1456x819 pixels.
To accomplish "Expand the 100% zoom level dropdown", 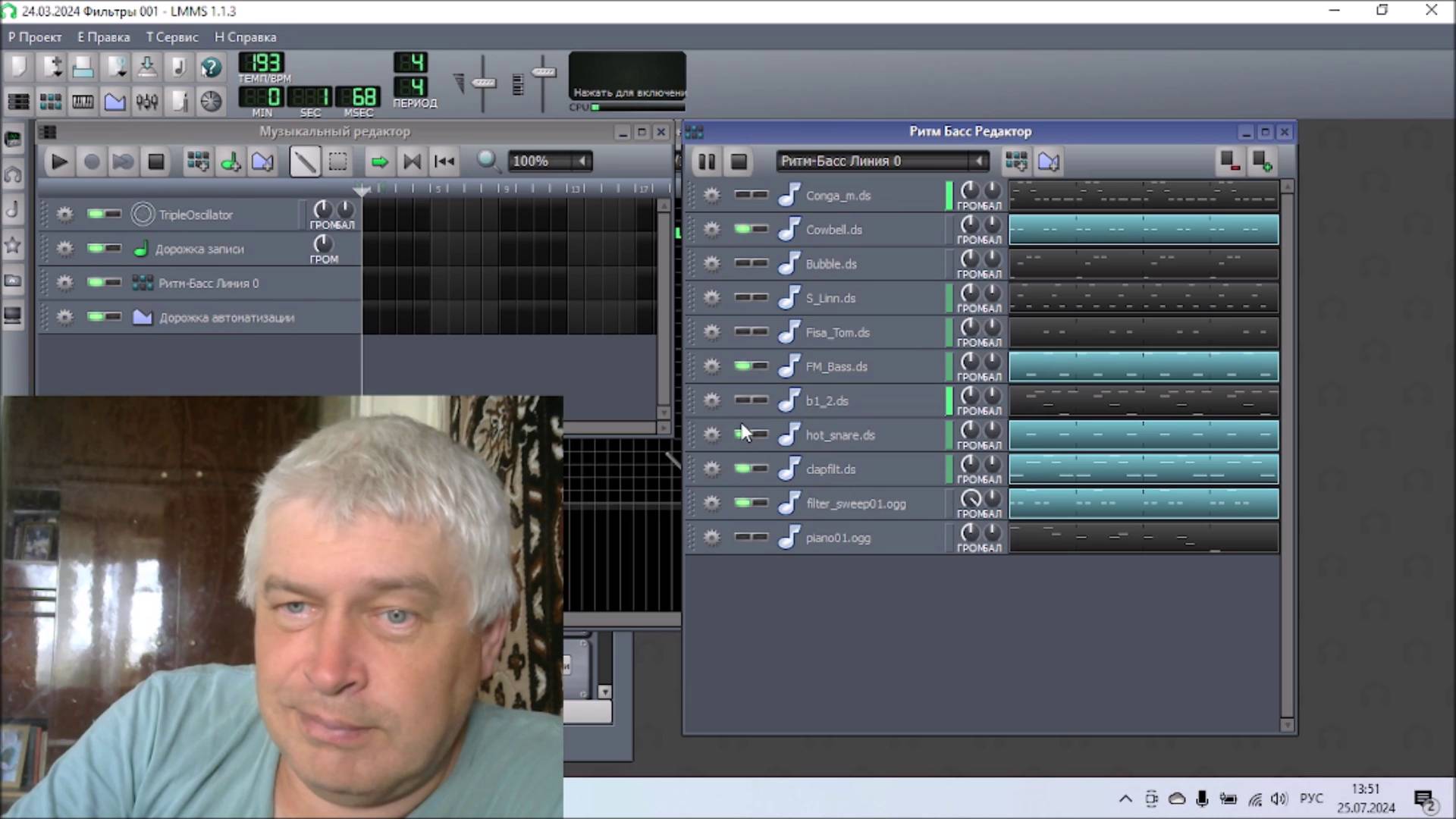I will (x=582, y=162).
